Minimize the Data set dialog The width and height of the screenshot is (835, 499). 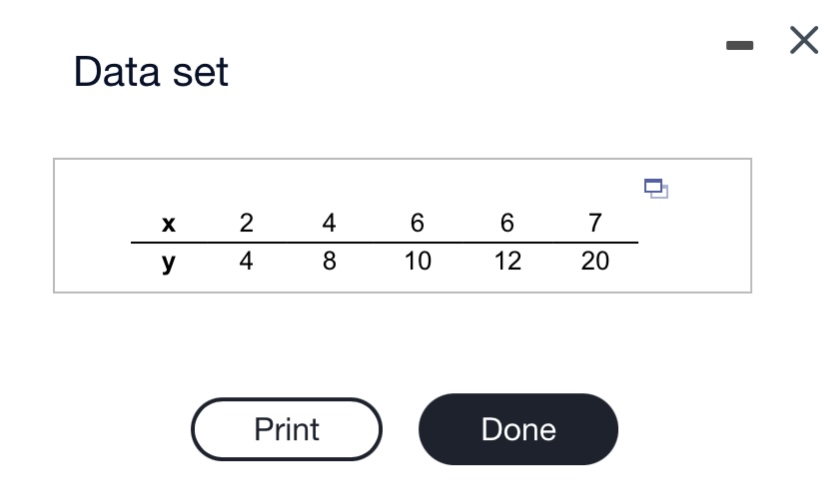point(740,45)
